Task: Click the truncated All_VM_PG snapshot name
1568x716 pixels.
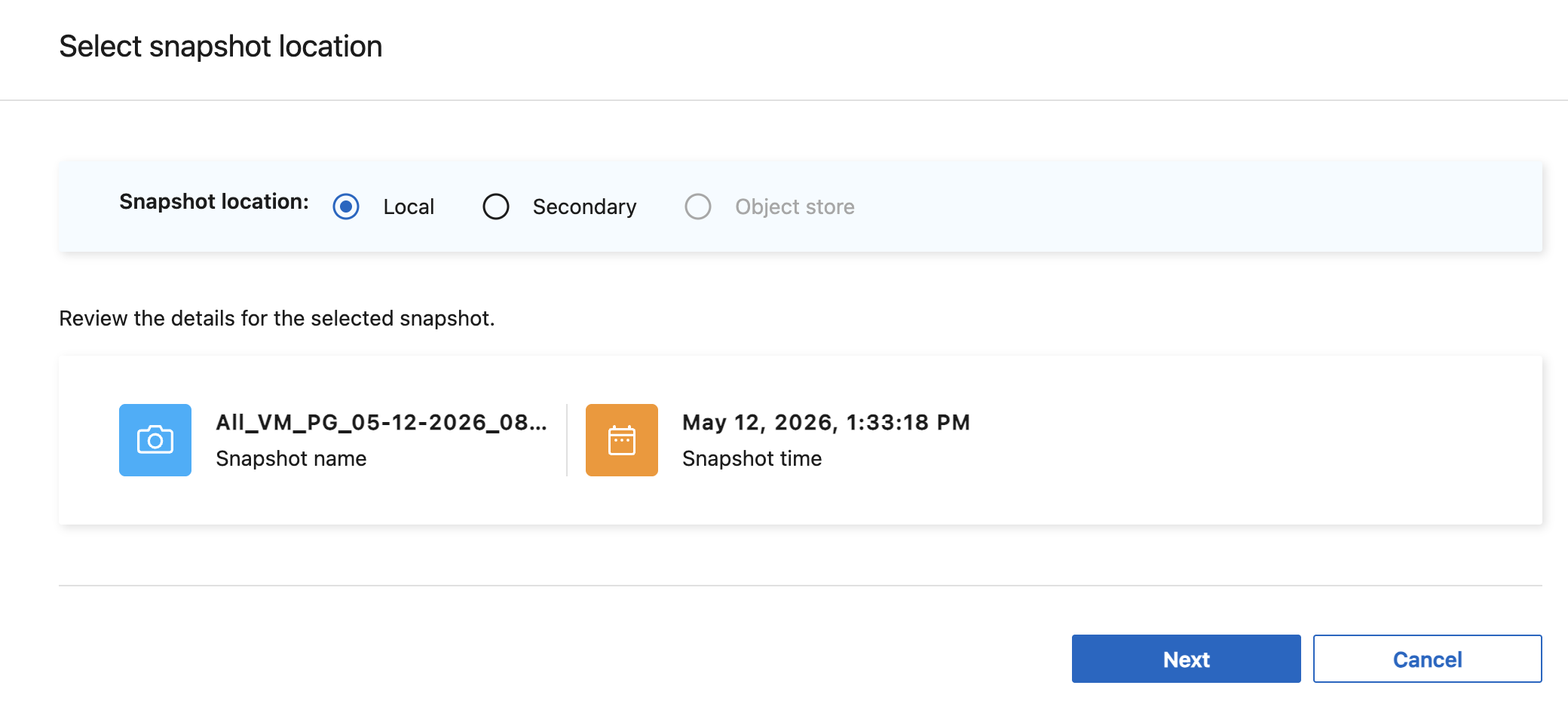Action: click(x=381, y=422)
